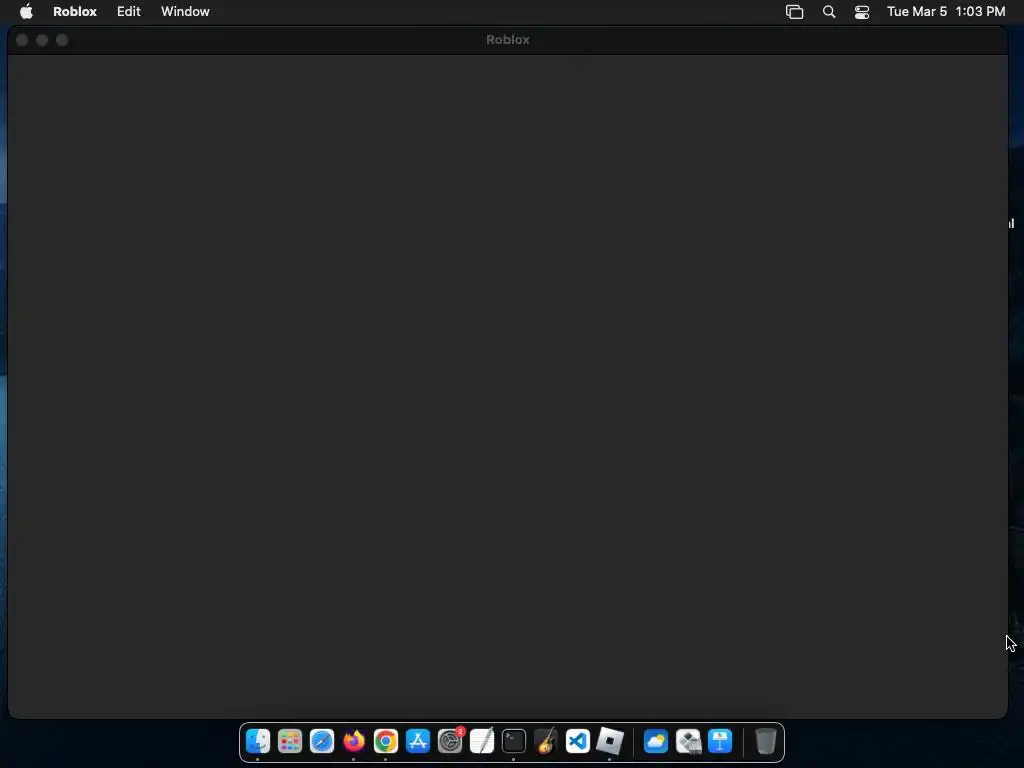
Task: Launch Keynote from the Dock
Action: point(720,741)
